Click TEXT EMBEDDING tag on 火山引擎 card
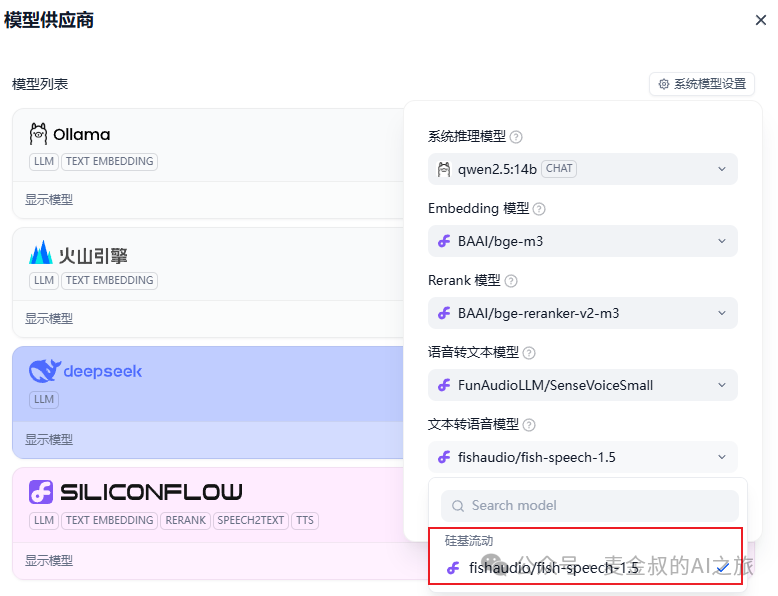 click(109, 280)
